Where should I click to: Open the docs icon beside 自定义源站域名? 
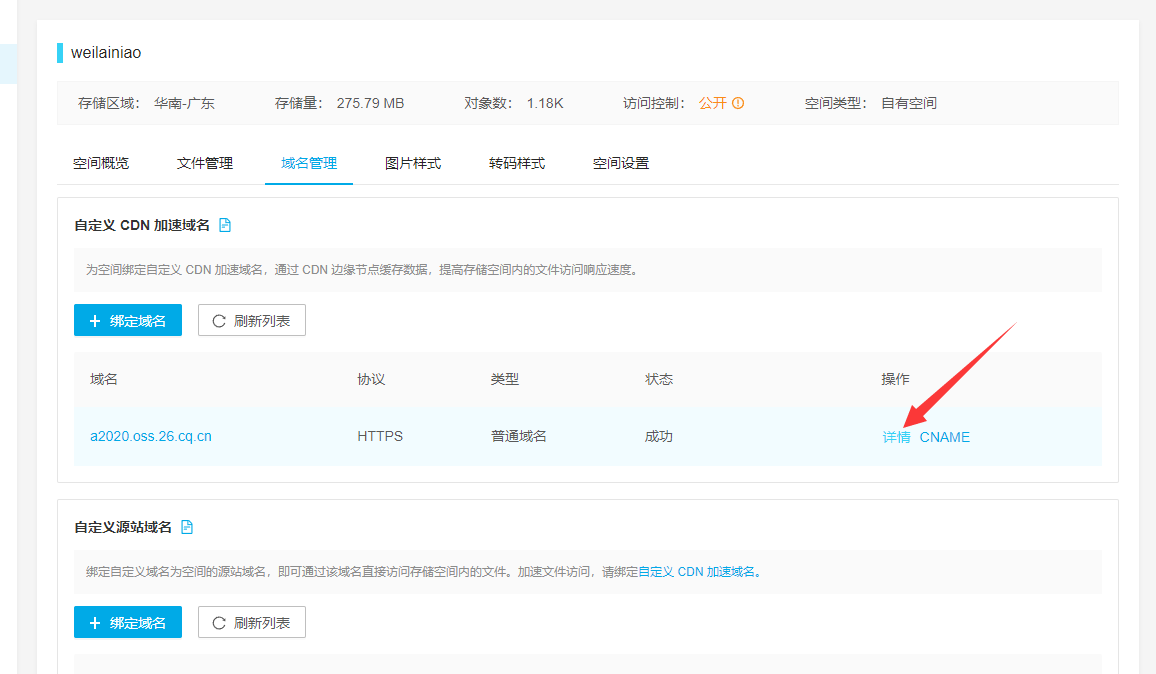(187, 527)
